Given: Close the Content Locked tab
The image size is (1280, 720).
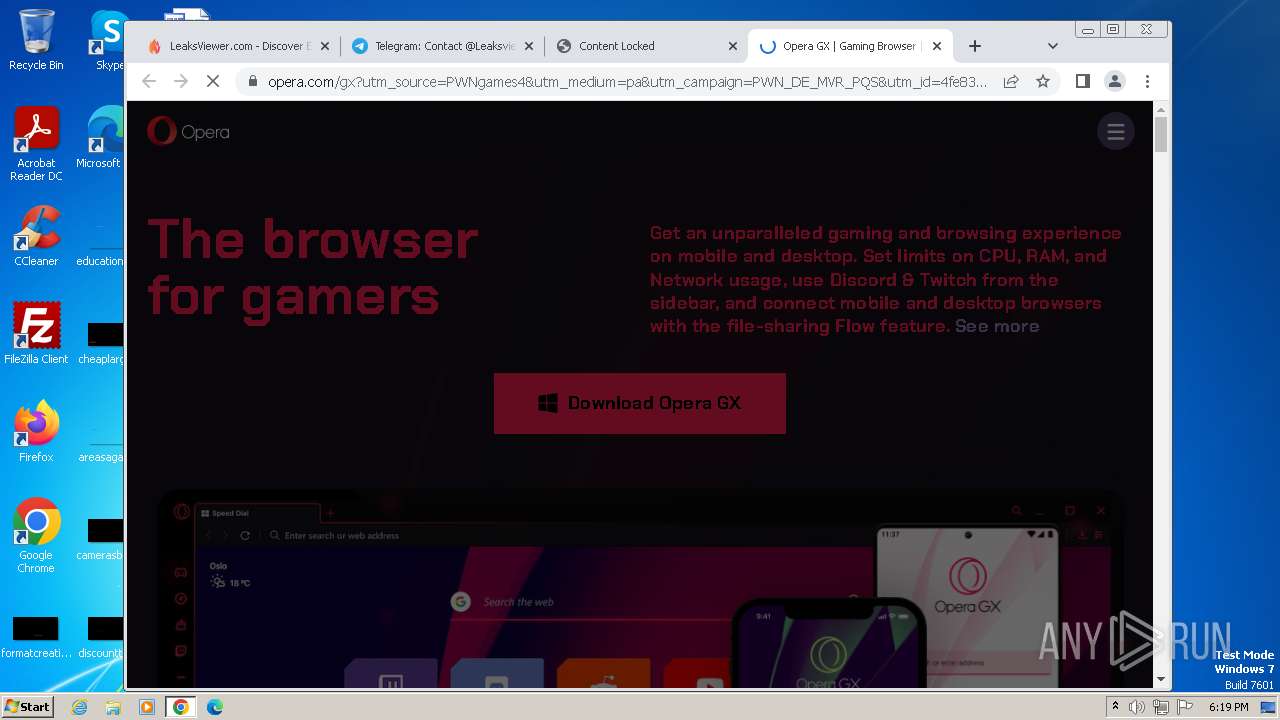Looking at the screenshot, I should (733, 46).
